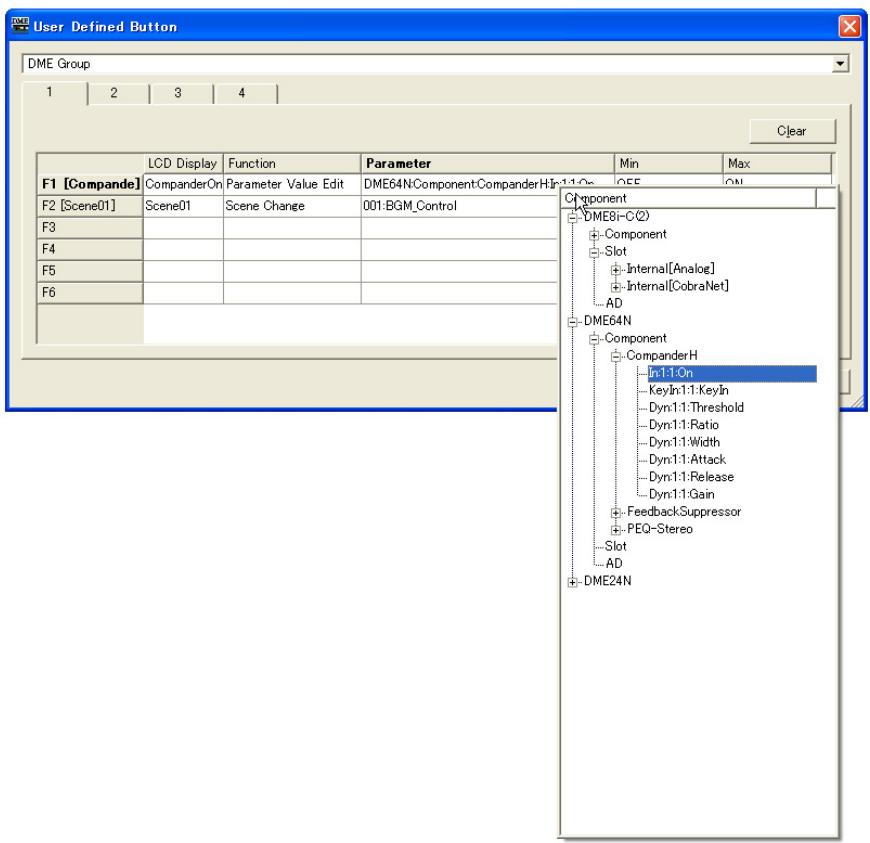Image resolution: width=870 pixels, height=843 pixels.
Task: Collapse the DME8i-C(2) tree node
Action: point(573,218)
